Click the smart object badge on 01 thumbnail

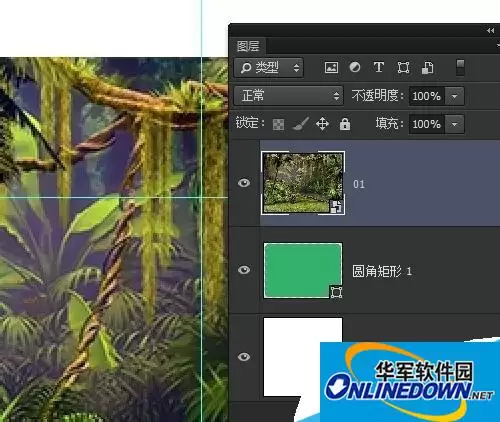pyautogui.click(x=336, y=207)
